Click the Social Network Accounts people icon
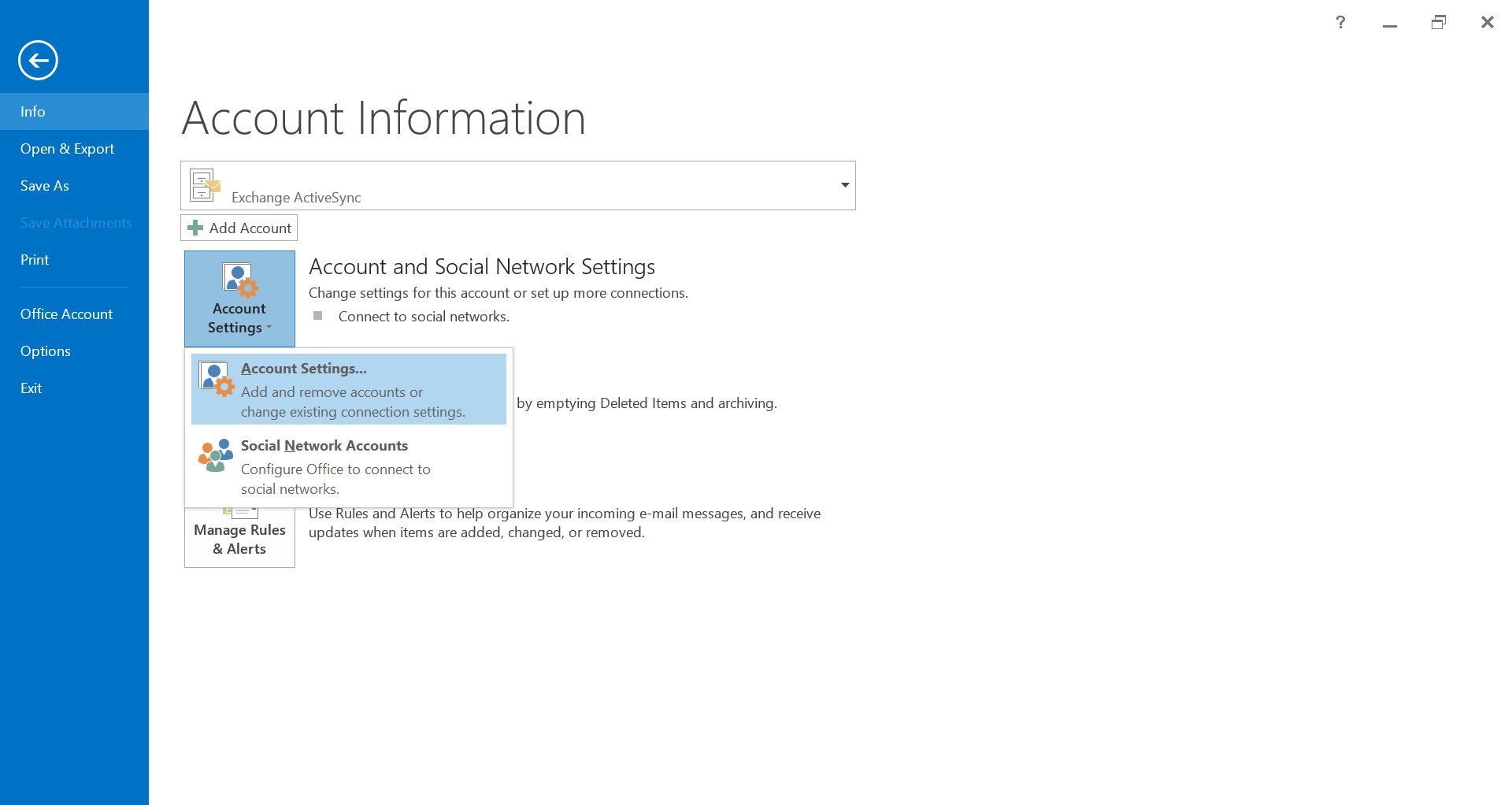 pyautogui.click(x=215, y=456)
